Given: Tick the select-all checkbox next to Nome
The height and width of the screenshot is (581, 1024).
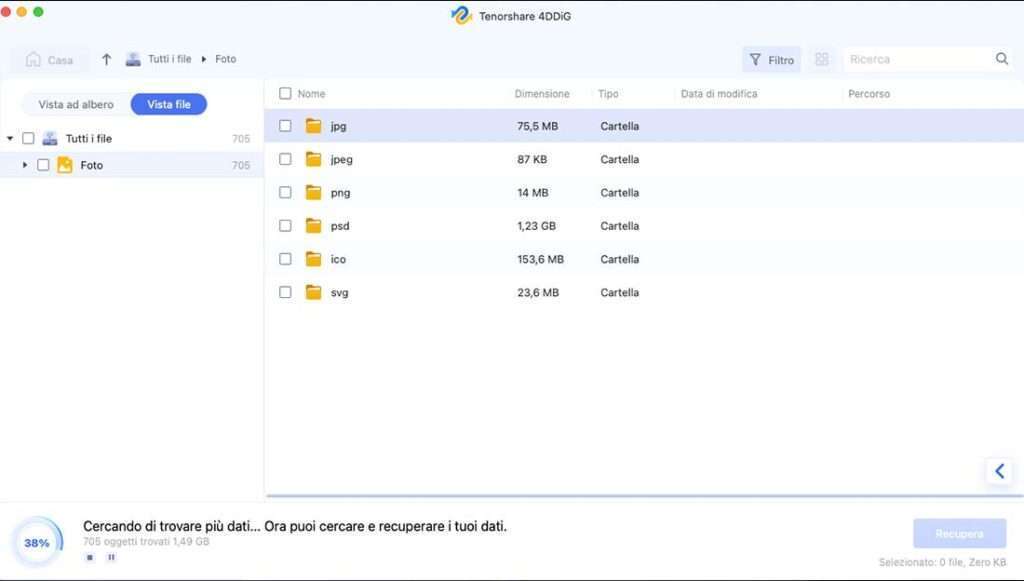Looking at the screenshot, I should click(285, 93).
